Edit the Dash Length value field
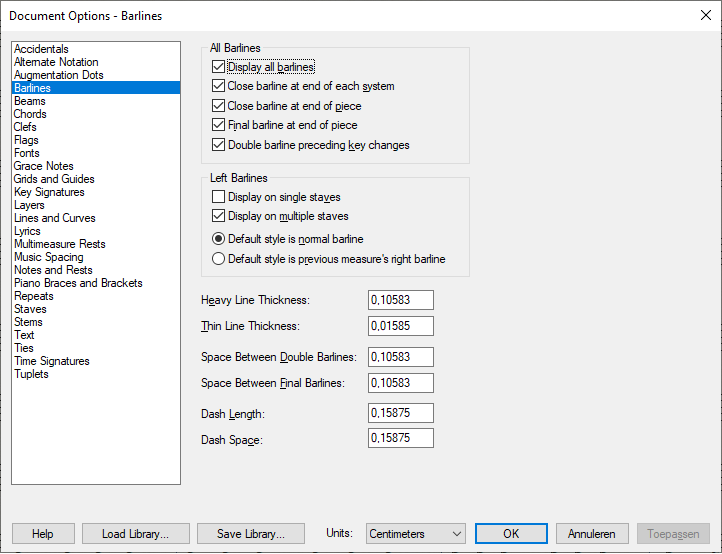The height and width of the screenshot is (554, 722). 400,413
